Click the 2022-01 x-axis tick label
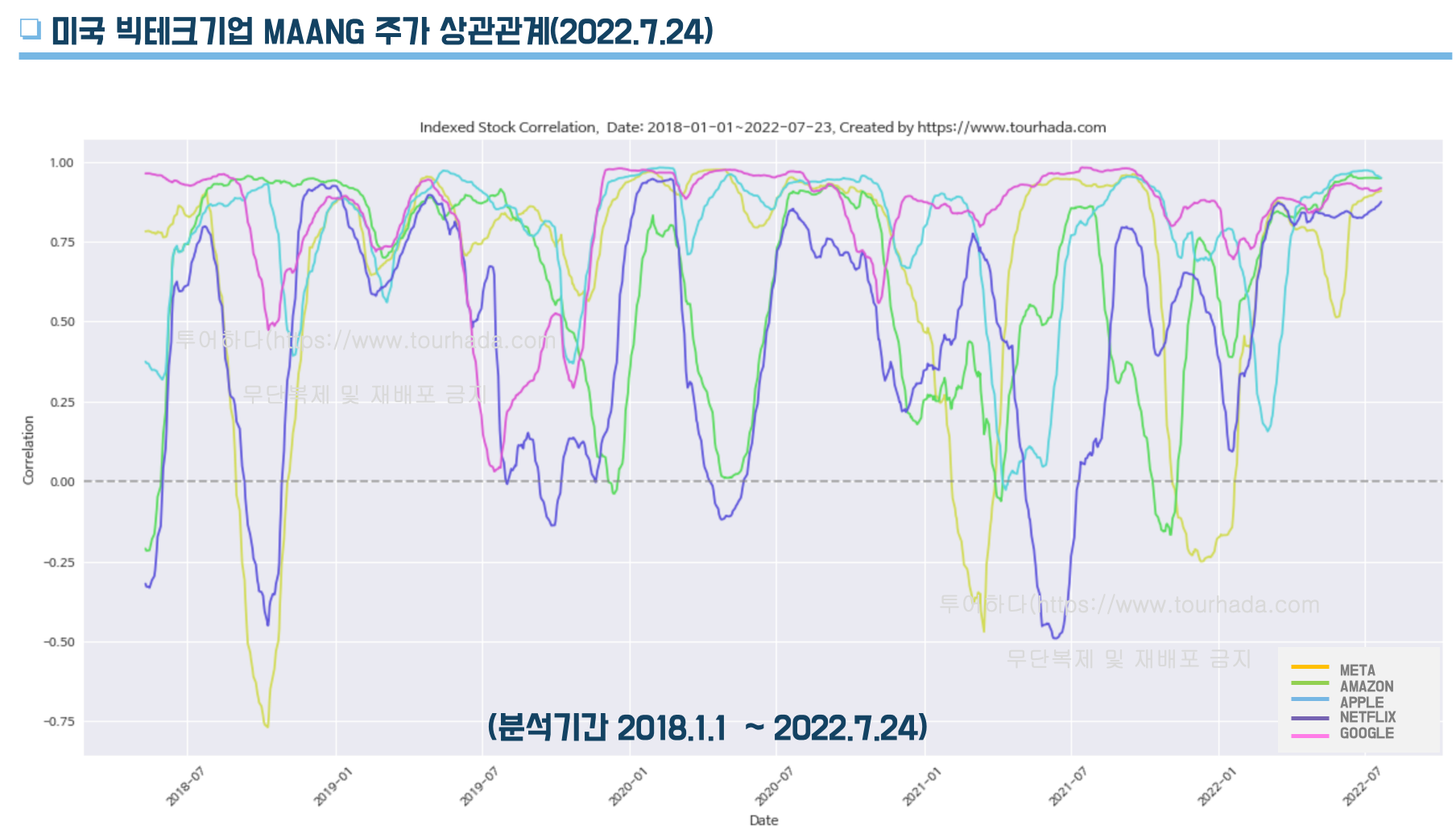1456x838 pixels. 1216,786
